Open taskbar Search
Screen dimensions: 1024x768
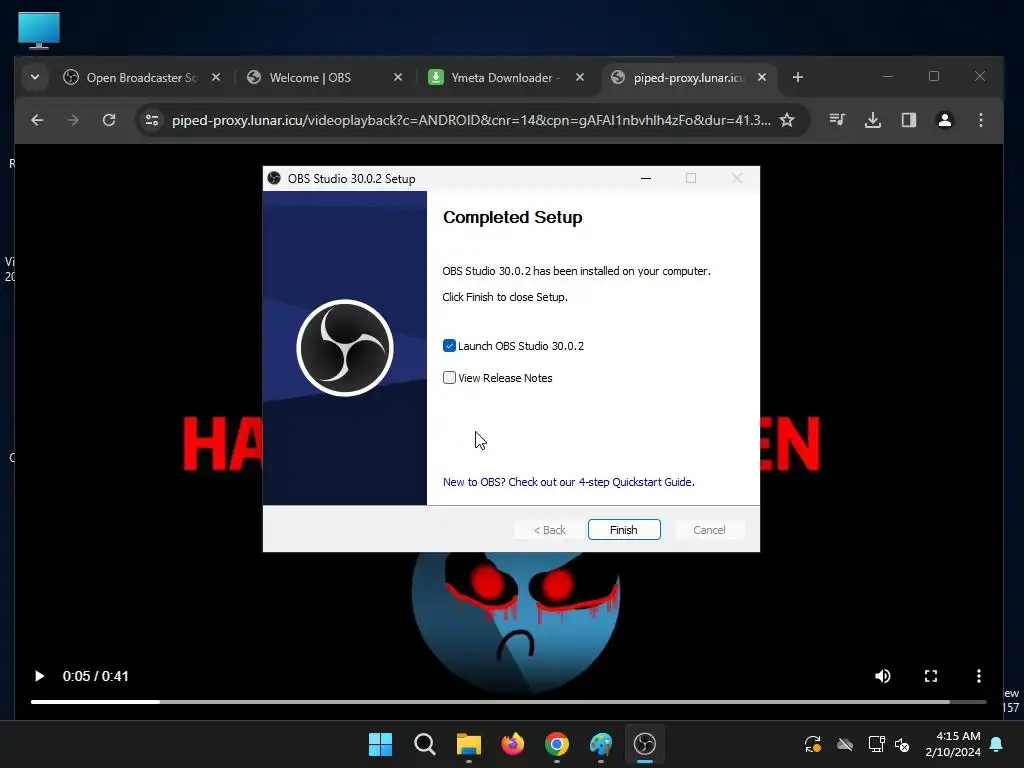coord(424,744)
